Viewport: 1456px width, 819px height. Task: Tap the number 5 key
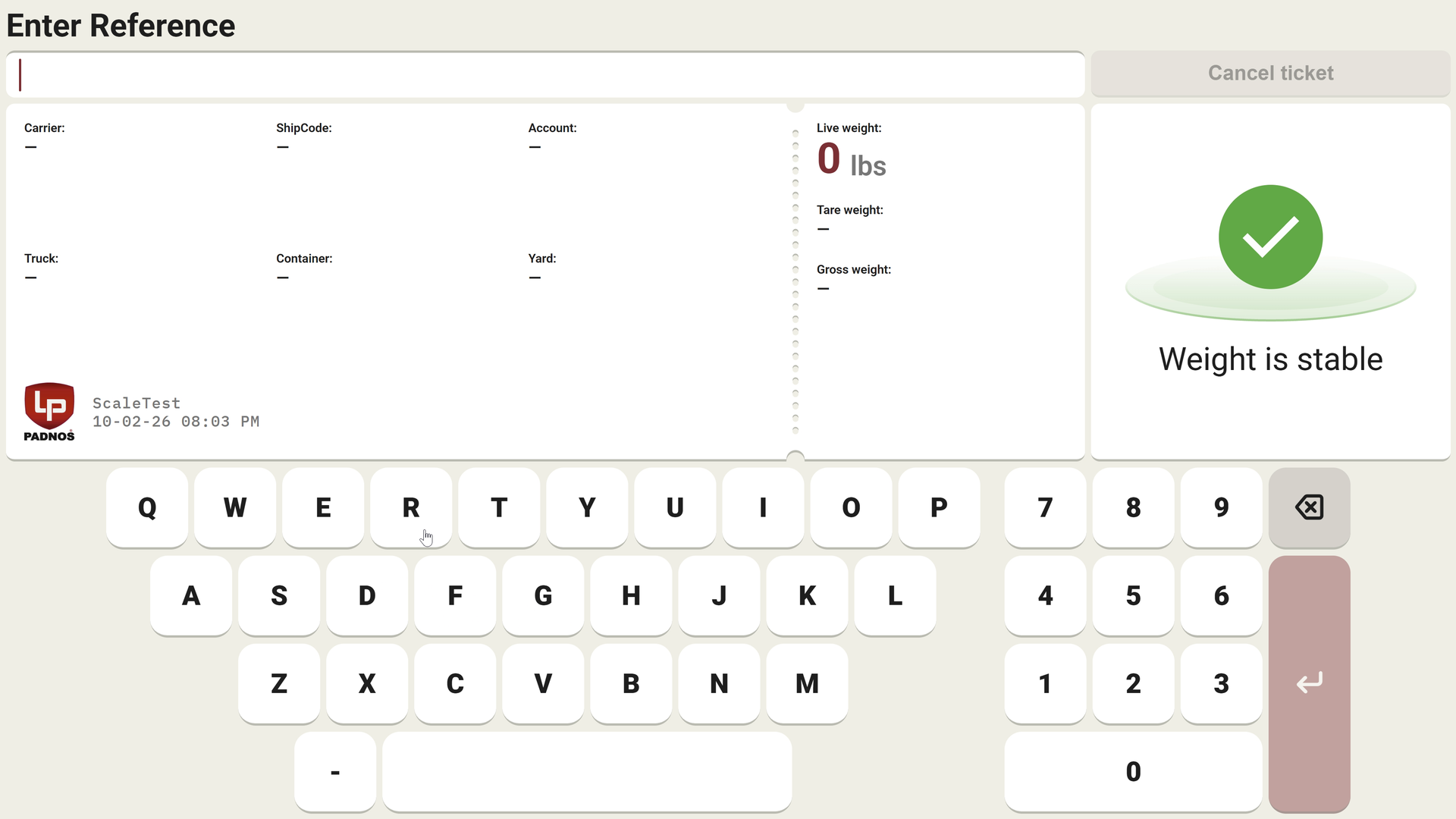point(1133,595)
